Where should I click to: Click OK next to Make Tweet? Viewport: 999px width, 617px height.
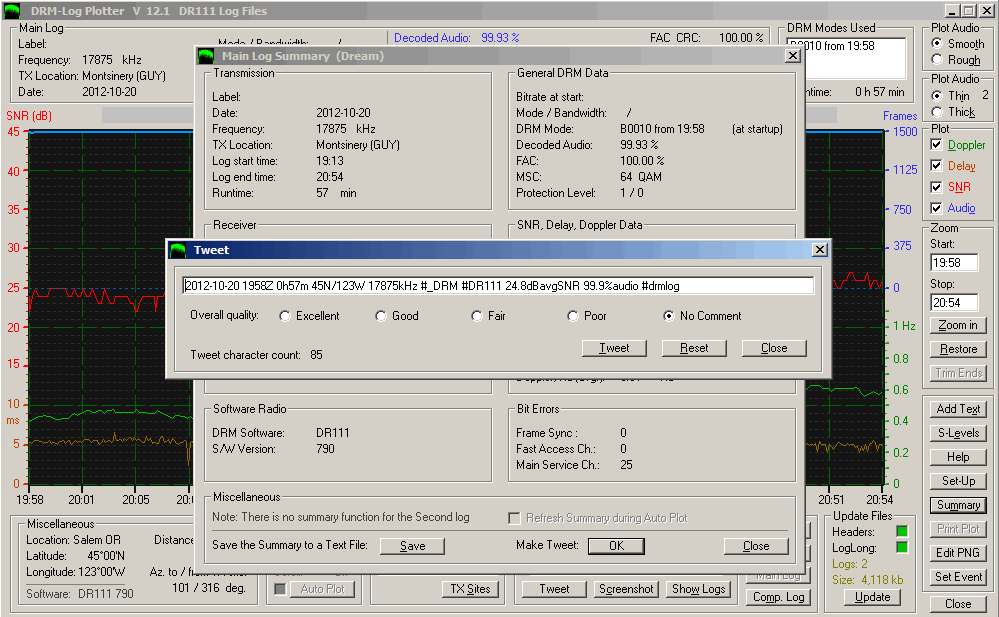click(616, 546)
